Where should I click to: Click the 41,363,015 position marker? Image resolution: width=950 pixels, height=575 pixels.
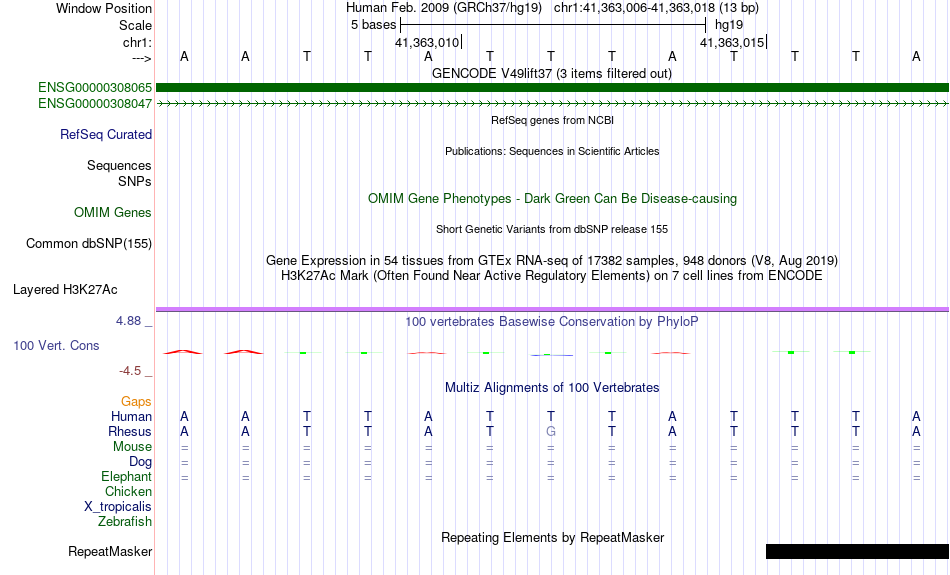click(732, 42)
